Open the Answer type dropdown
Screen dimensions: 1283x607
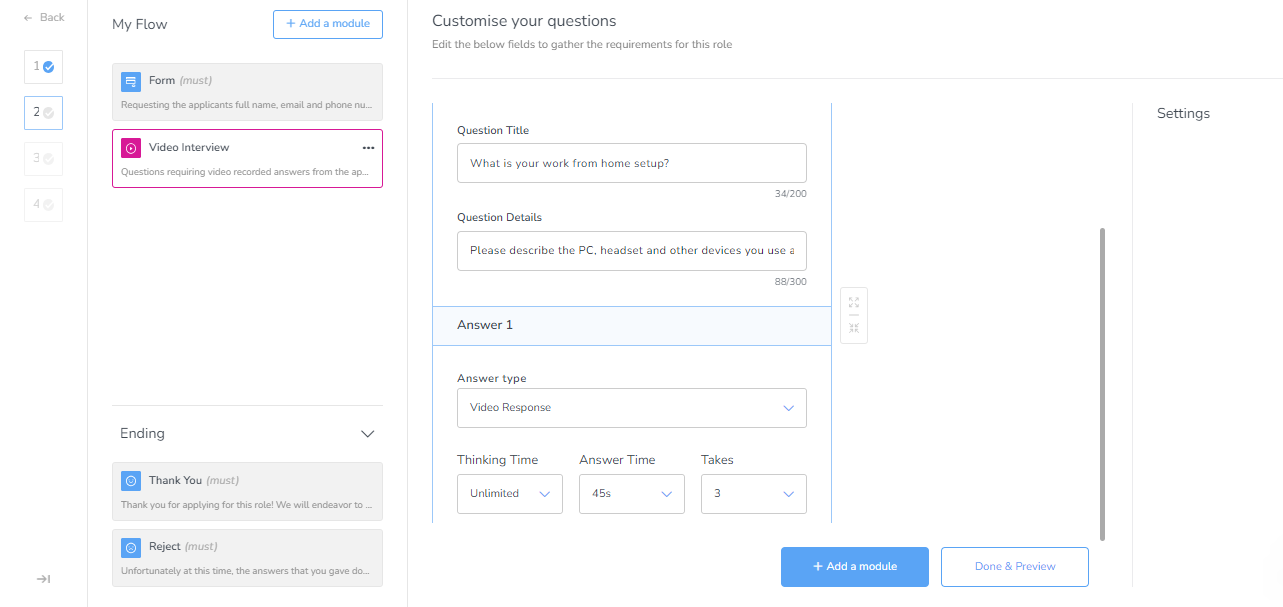coord(631,408)
